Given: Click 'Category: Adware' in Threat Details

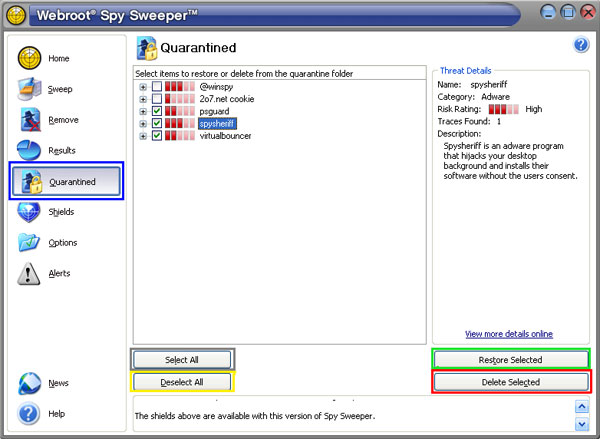Looking at the screenshot, I should click(474, 97).
